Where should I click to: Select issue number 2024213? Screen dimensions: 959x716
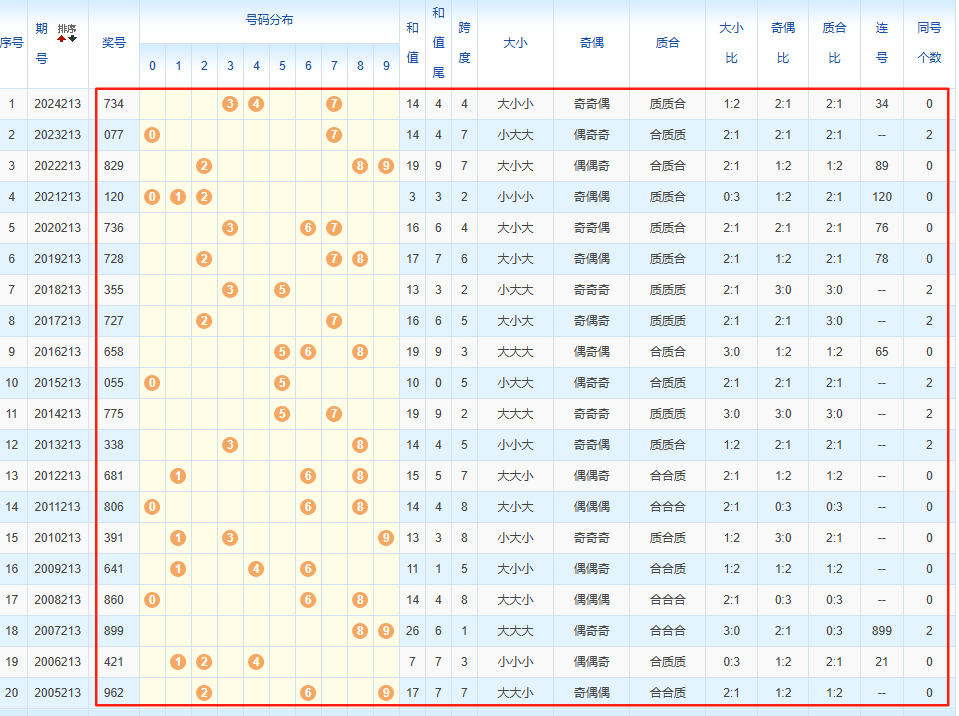(x=57, y=104)
